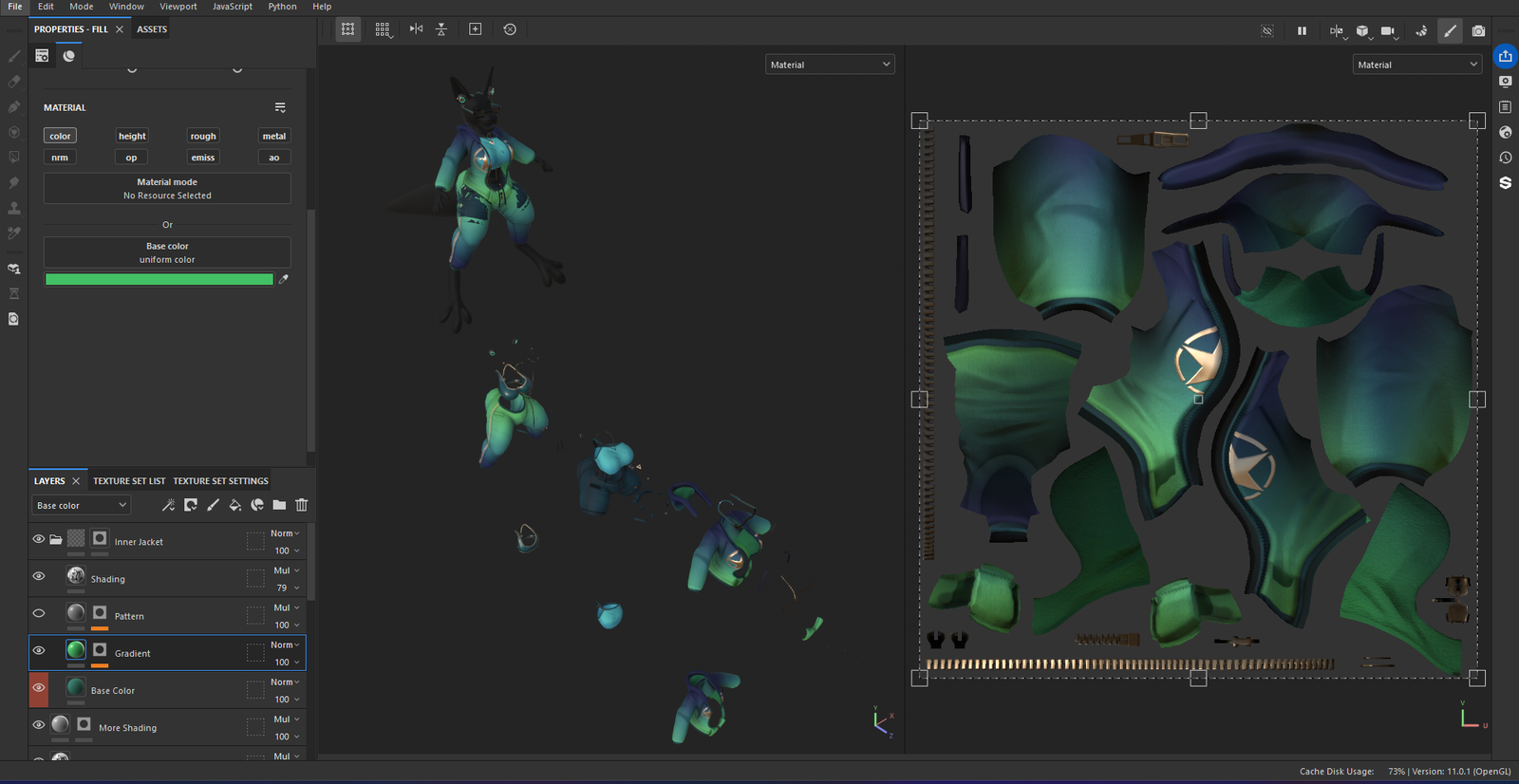Screen dimensions: 1519x784
Task: Toggle the rough channel button in Material
Action: (203, 136)
